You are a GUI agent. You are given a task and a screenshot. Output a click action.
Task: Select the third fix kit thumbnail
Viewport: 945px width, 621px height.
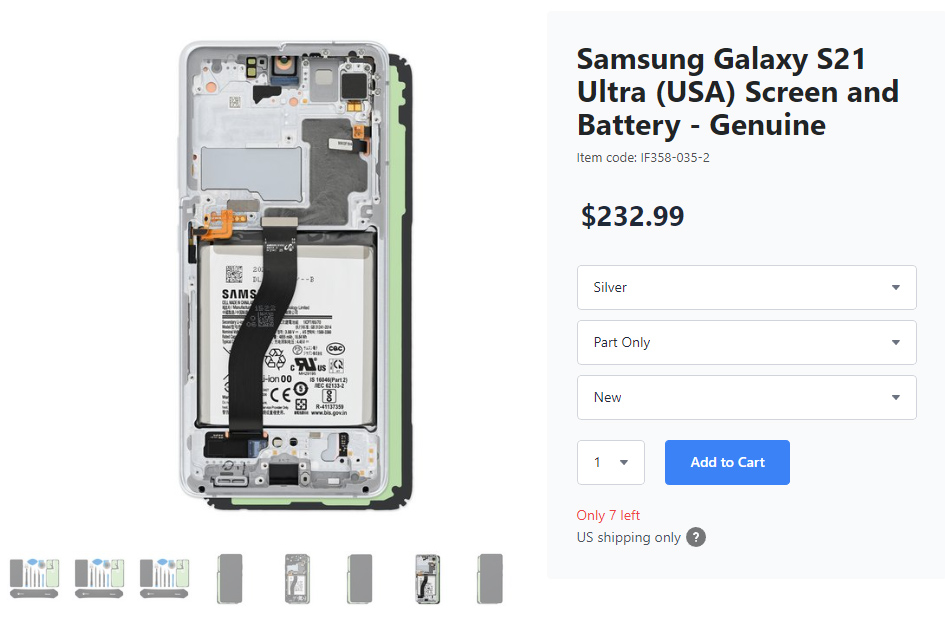(x=164, y=578)
